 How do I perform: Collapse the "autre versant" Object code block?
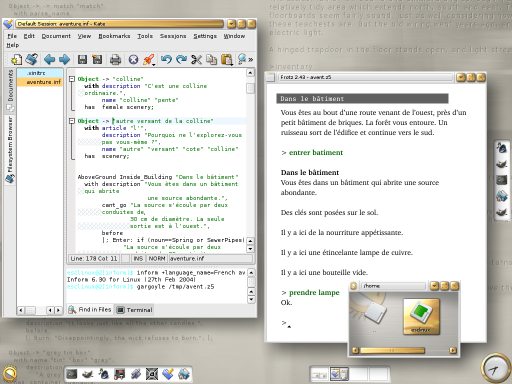coord(72,121)
